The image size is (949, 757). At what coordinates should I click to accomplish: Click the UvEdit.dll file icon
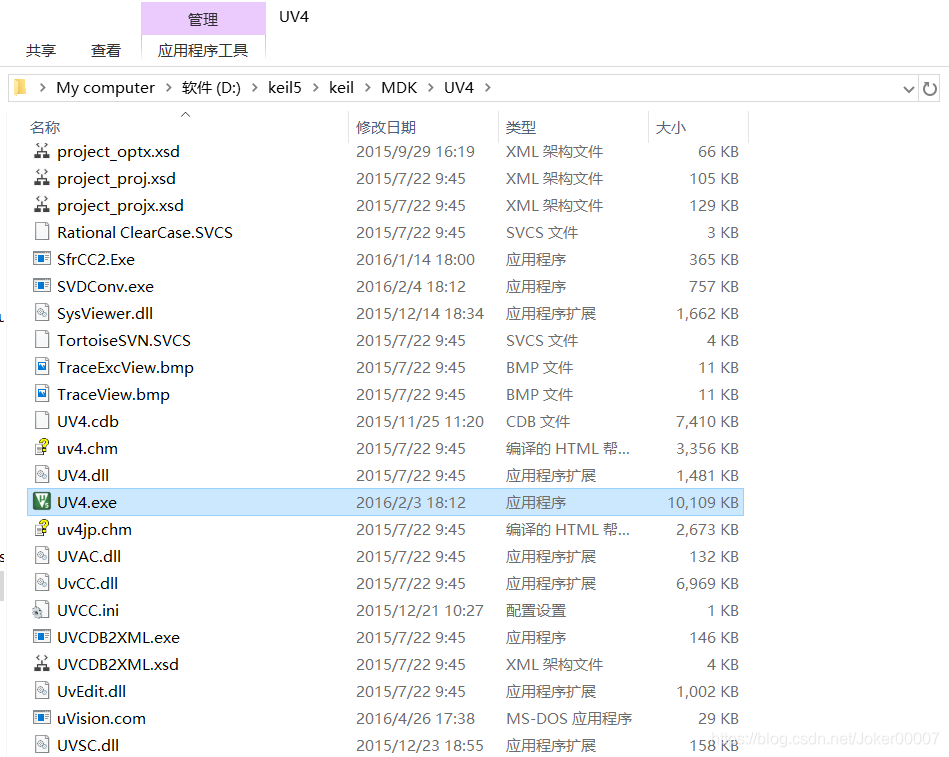tap(41, 690)
